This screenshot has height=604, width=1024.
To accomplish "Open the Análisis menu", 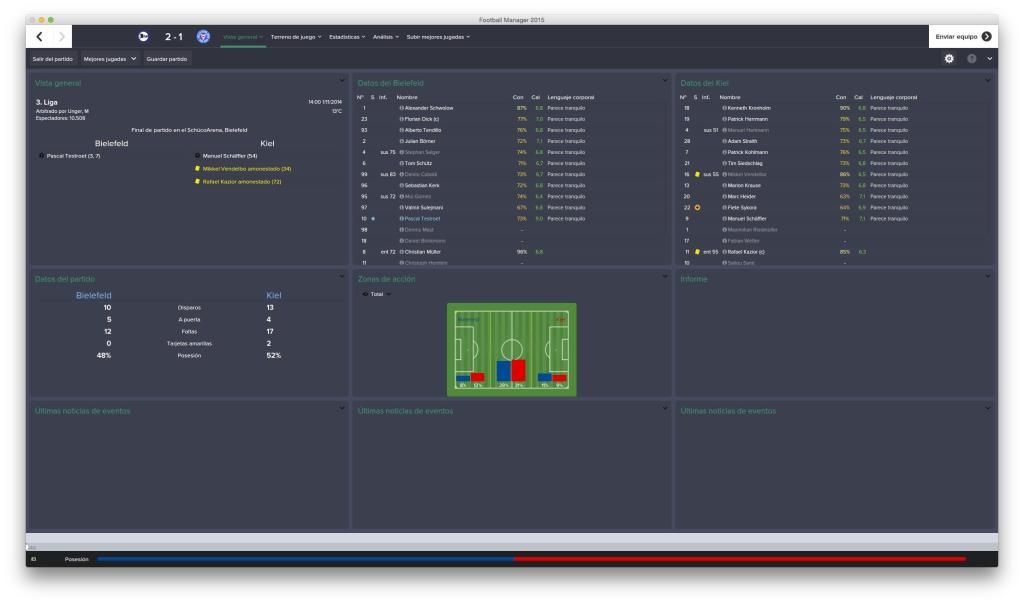I will [385, 37].
